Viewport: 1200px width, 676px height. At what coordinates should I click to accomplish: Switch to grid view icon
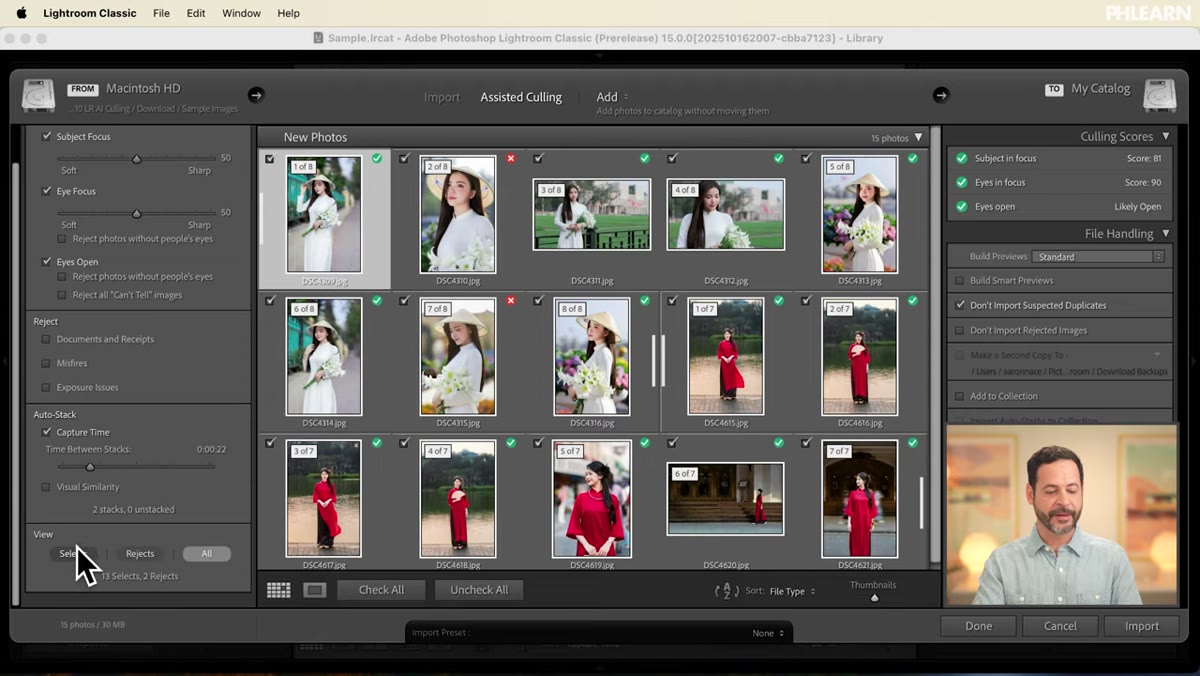279,590
